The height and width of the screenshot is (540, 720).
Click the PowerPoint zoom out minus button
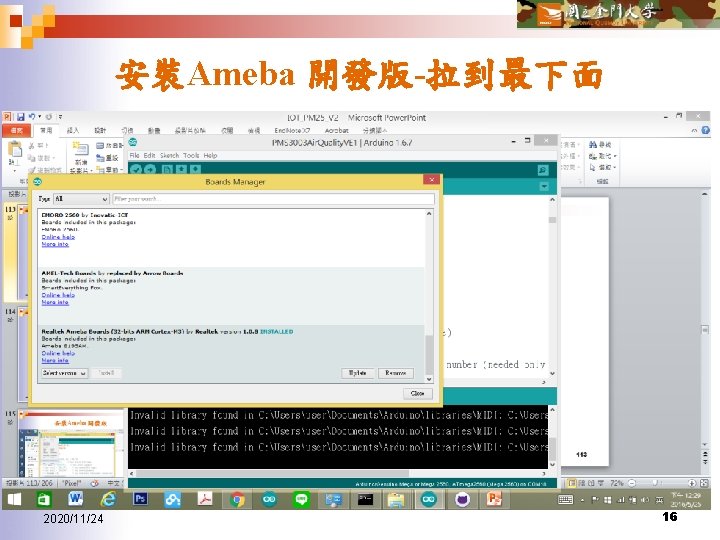(632, 483)
